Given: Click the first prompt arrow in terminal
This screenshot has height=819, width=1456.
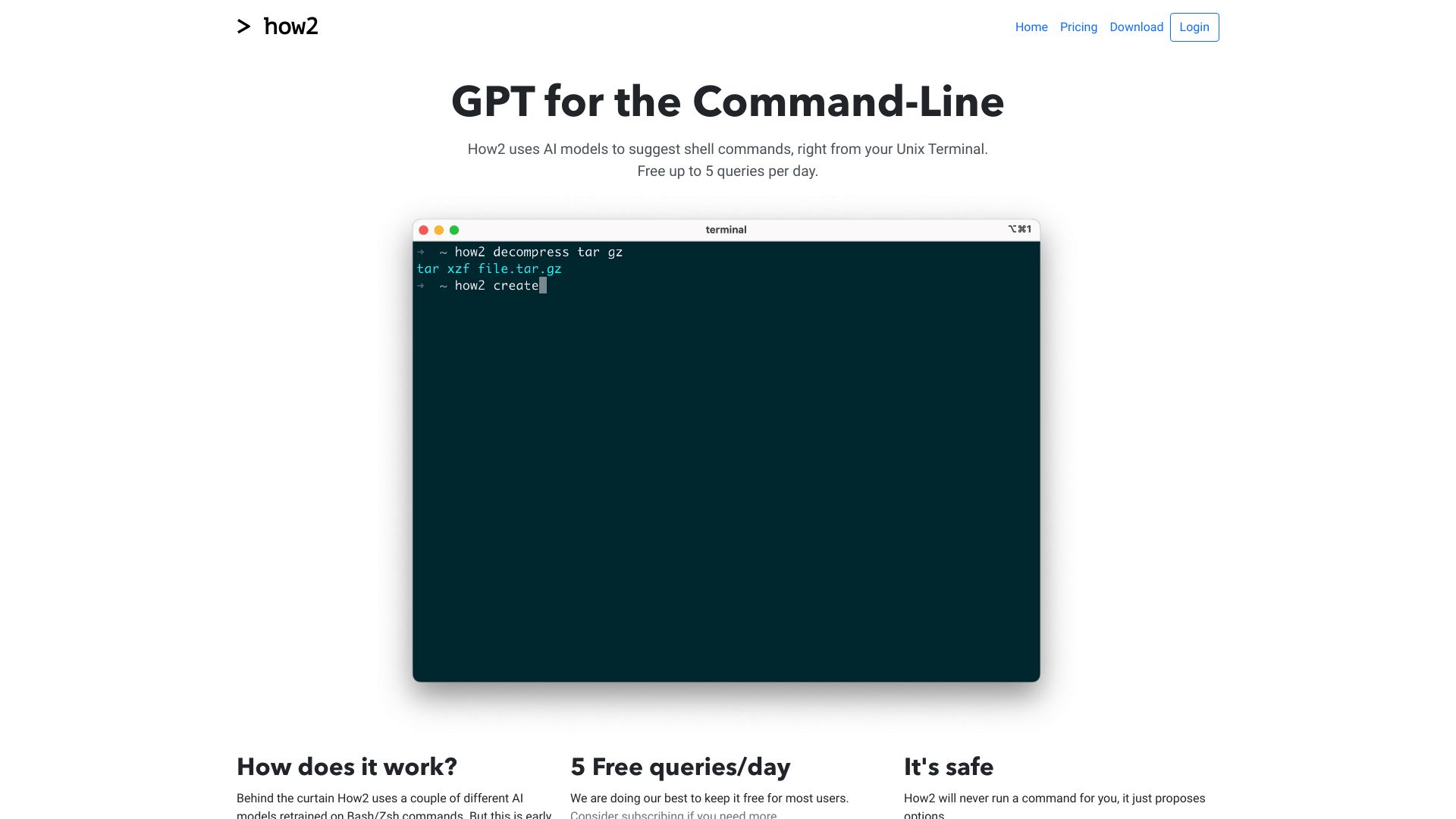Looking at the screenshot, I should pos(421,252).
